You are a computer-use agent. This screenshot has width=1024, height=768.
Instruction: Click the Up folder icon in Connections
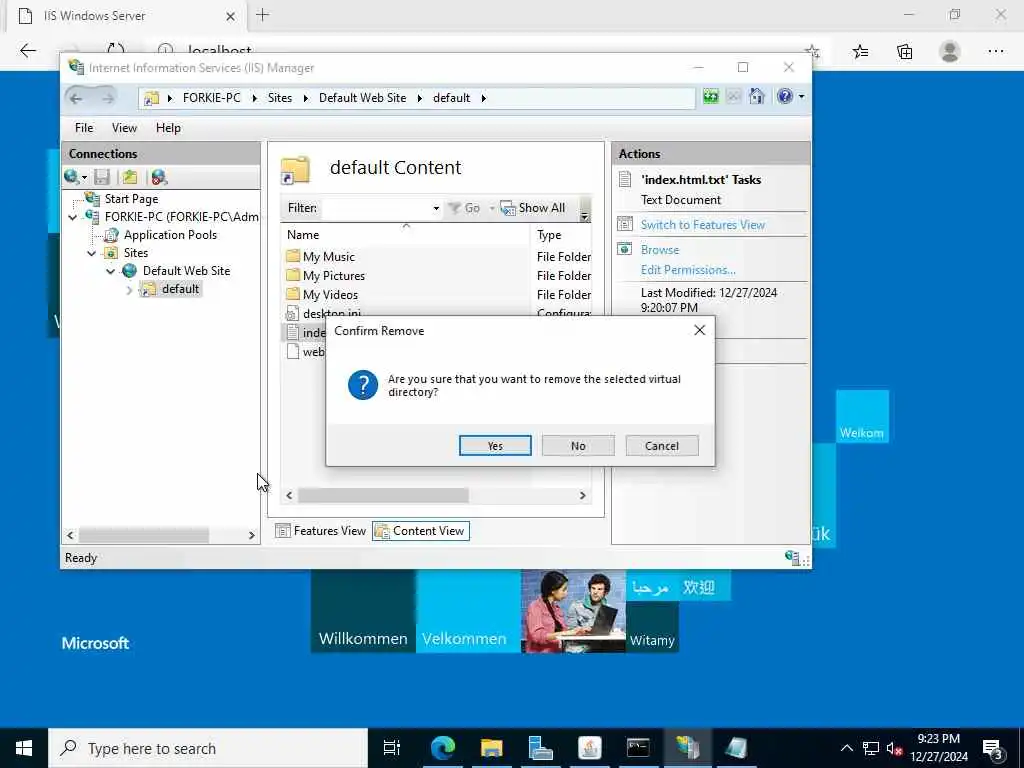[130, 177]
